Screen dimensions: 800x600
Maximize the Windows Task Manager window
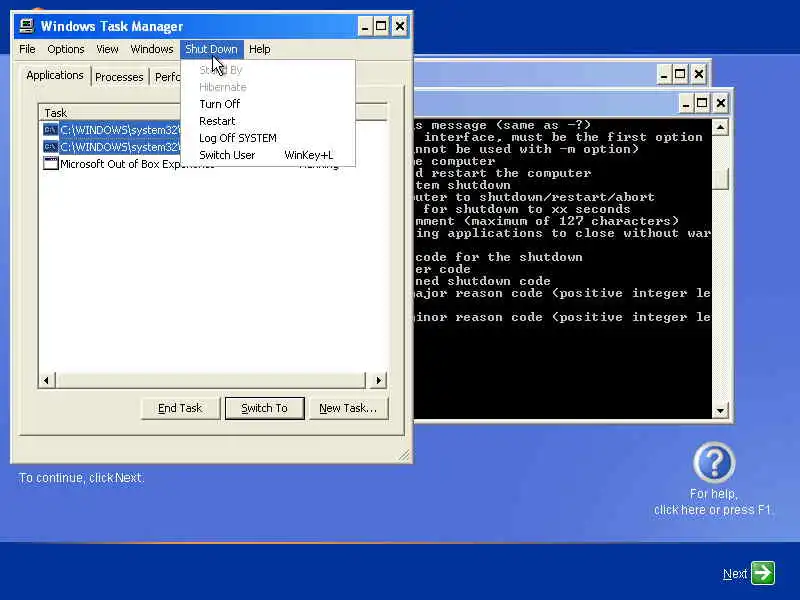click(x=381, y=26)
